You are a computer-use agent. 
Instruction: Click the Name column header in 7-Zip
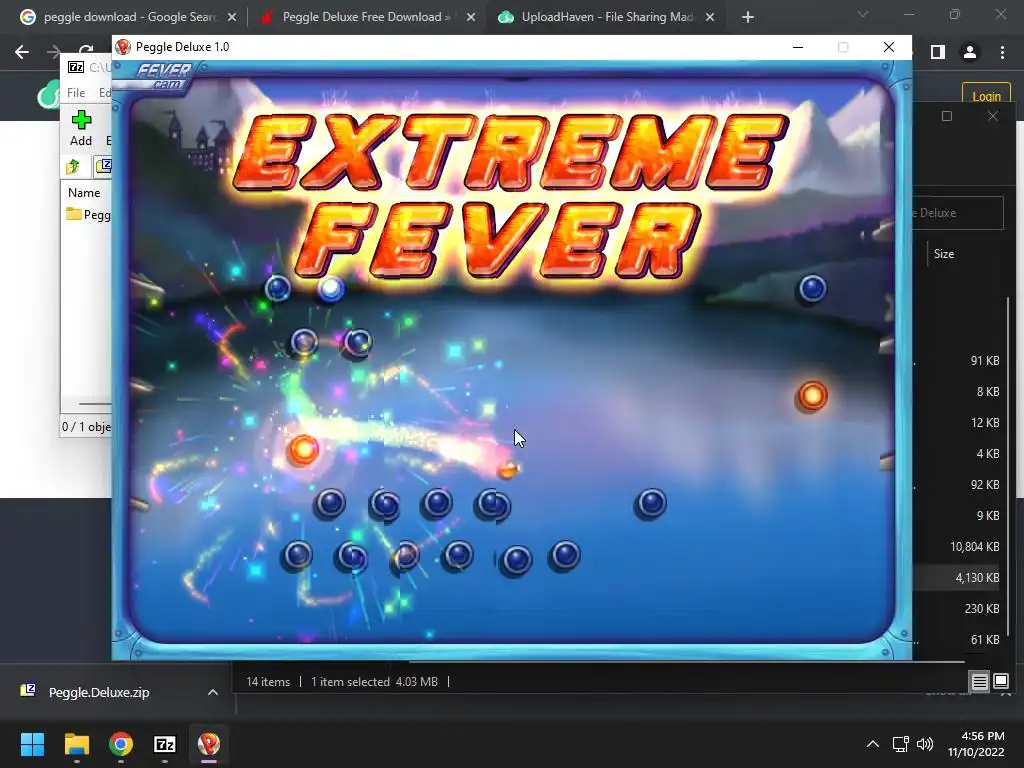[84, 193]
